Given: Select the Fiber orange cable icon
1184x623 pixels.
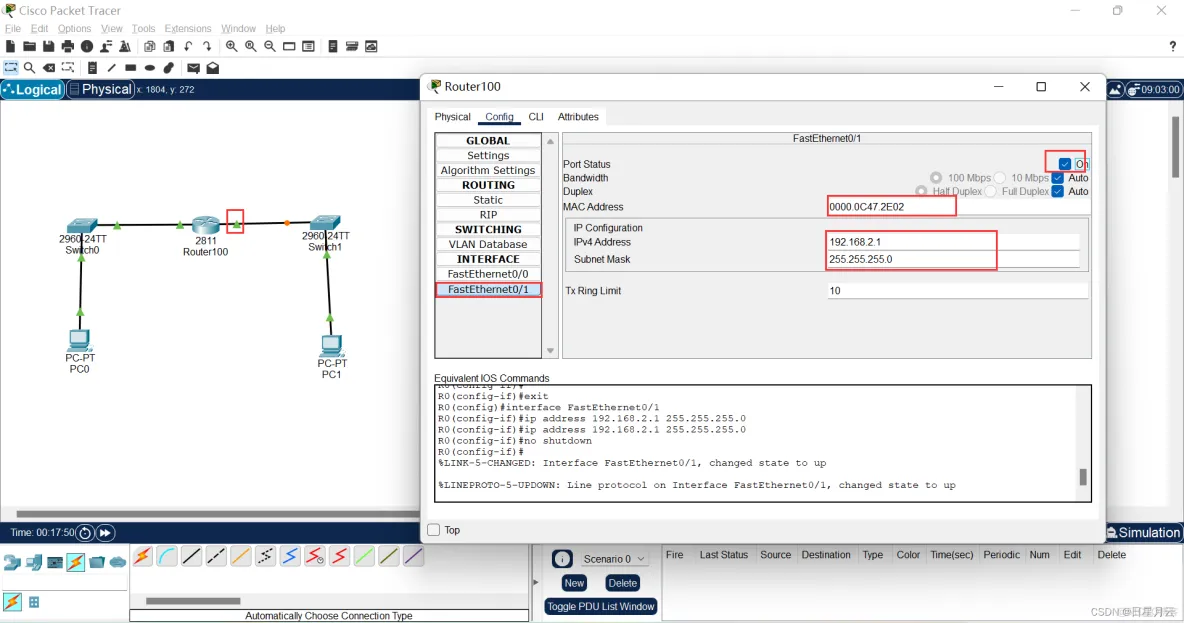Looking at the screenshot, I should pos(240,557).
